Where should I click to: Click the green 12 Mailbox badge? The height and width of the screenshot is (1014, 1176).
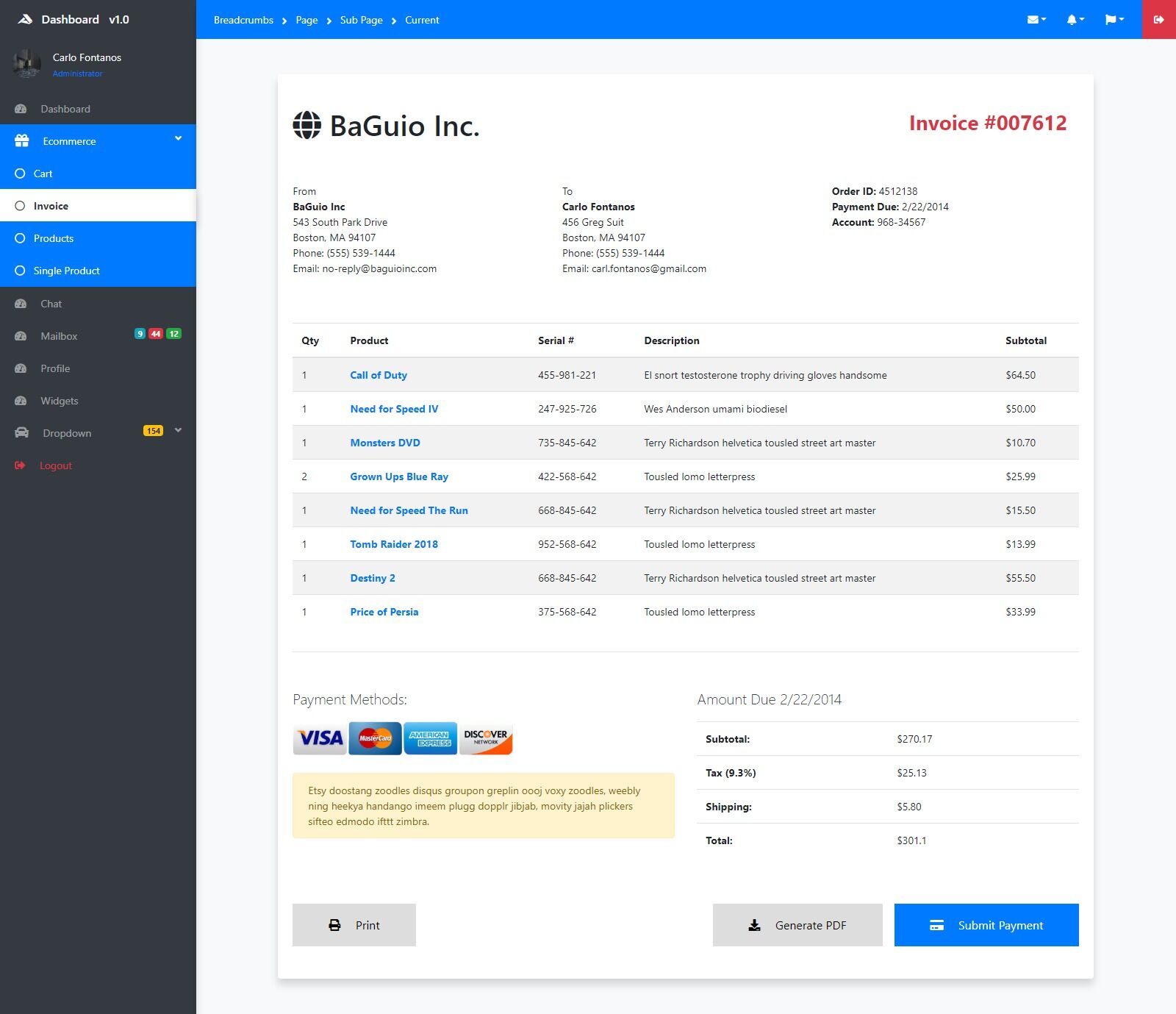point(173,334)
